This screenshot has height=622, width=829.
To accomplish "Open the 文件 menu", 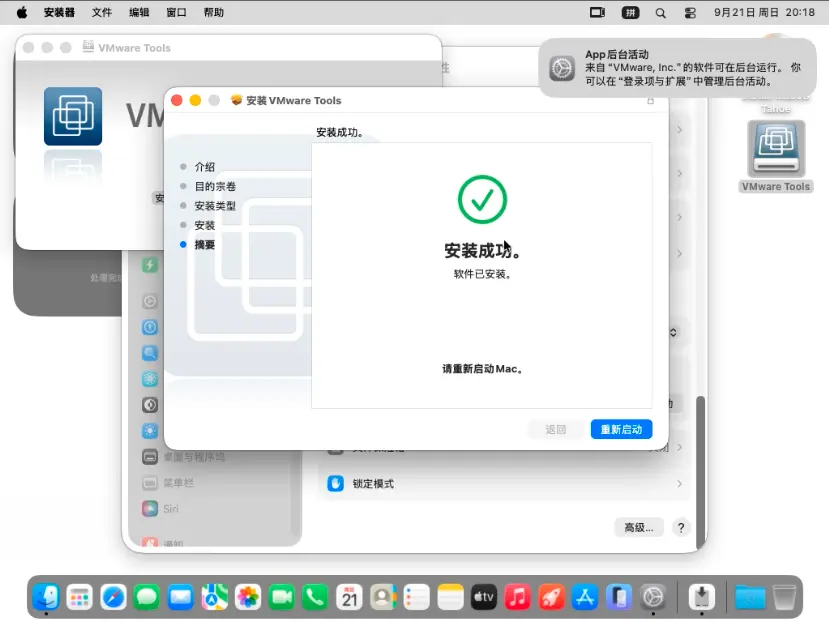I will pos(102,12).
